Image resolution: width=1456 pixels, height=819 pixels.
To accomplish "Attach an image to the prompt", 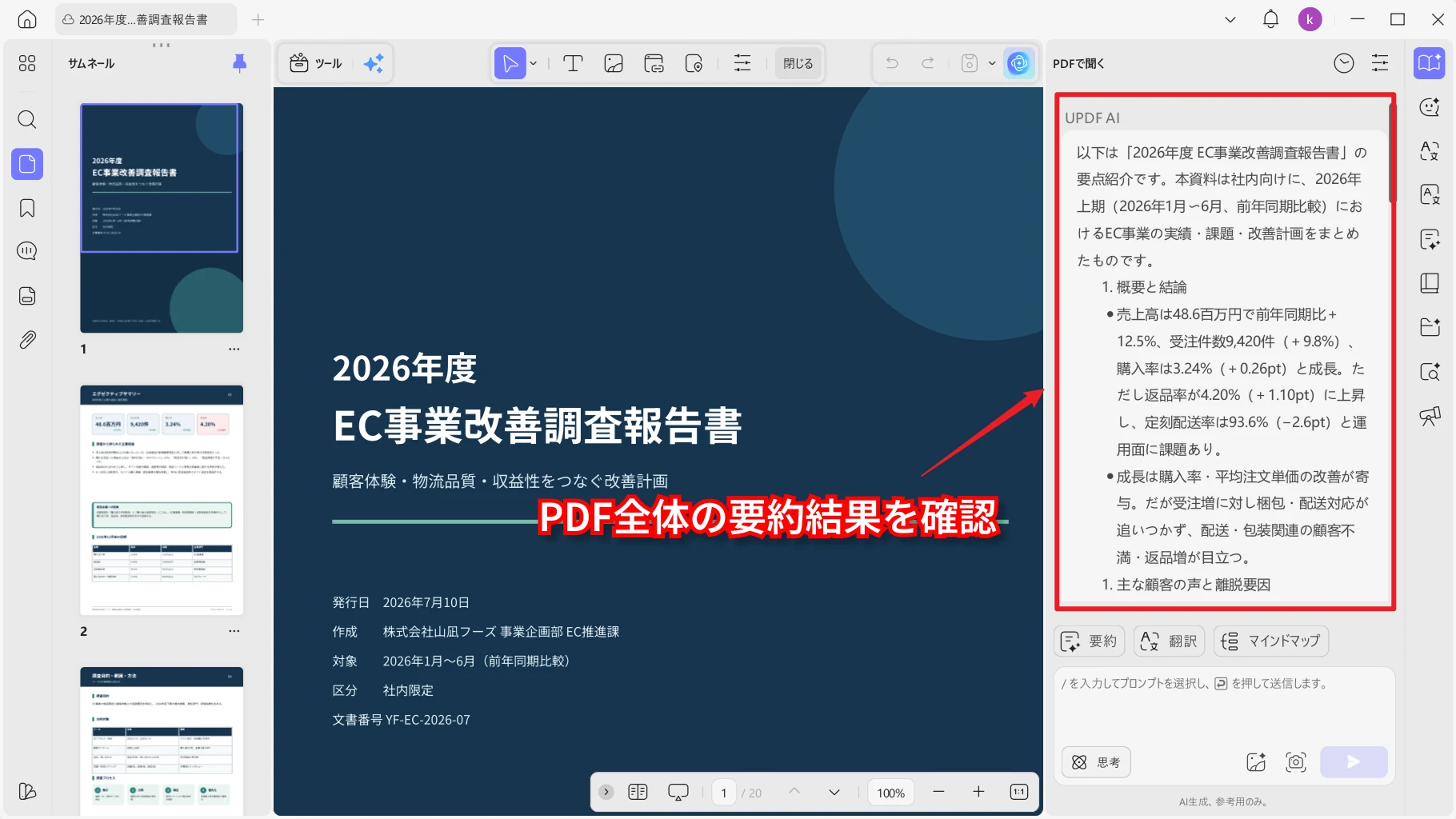I will click(1256, 762).
